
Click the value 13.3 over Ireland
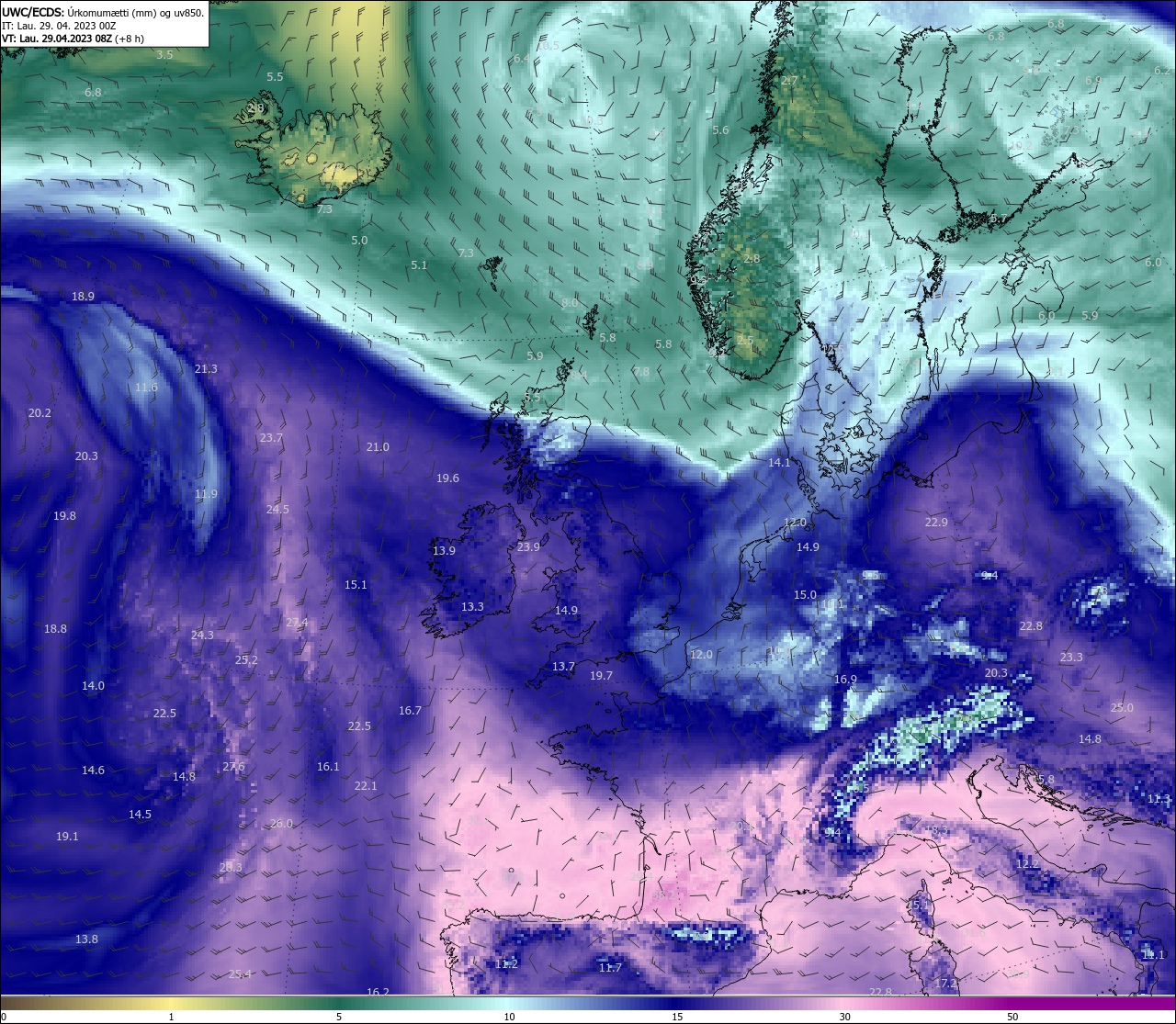[472, 607]
